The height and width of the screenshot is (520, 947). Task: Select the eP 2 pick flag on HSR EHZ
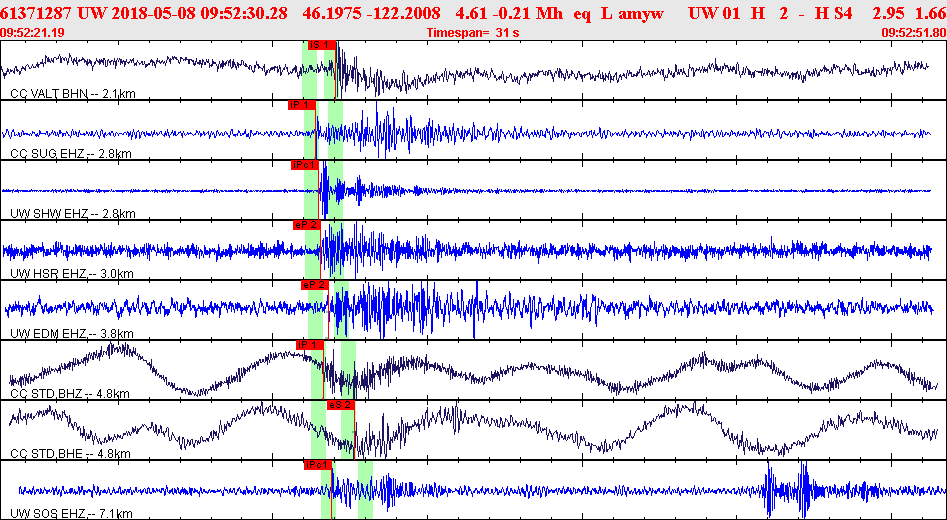306,225
